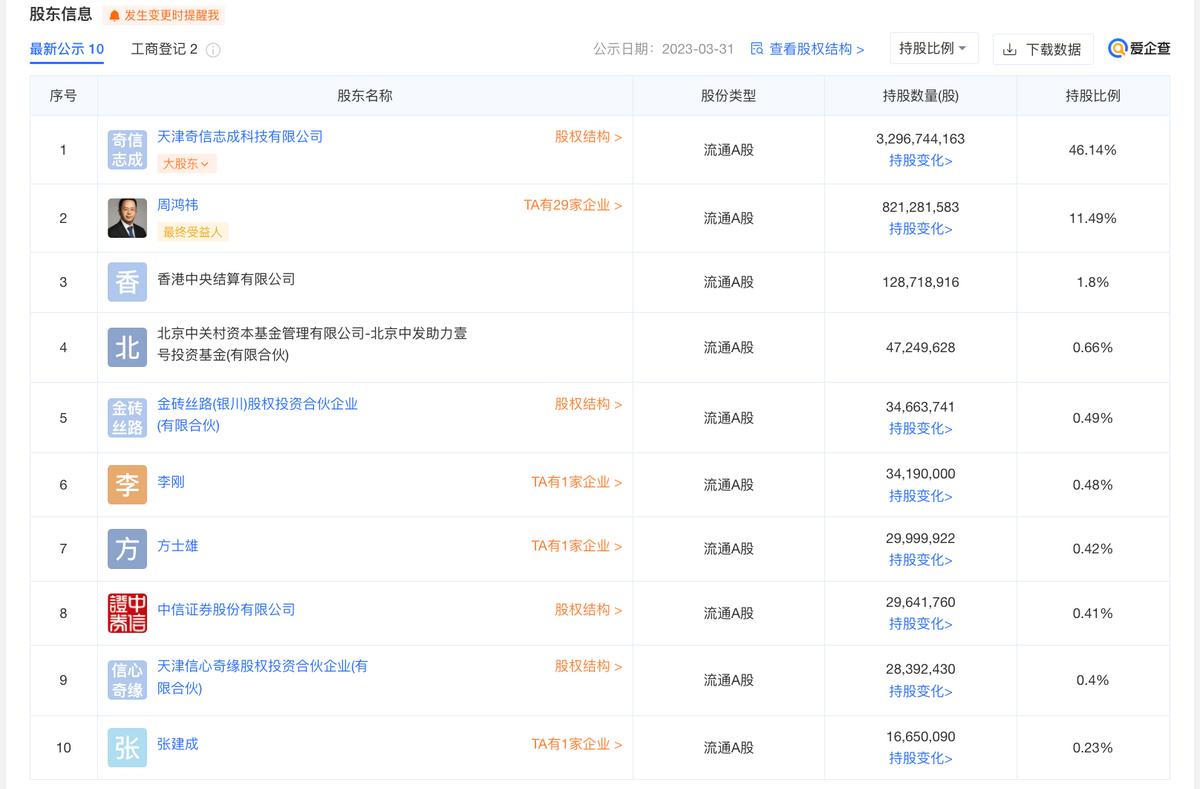
Task: Click the 中信 logo of 中信证券
Action: 126,613
